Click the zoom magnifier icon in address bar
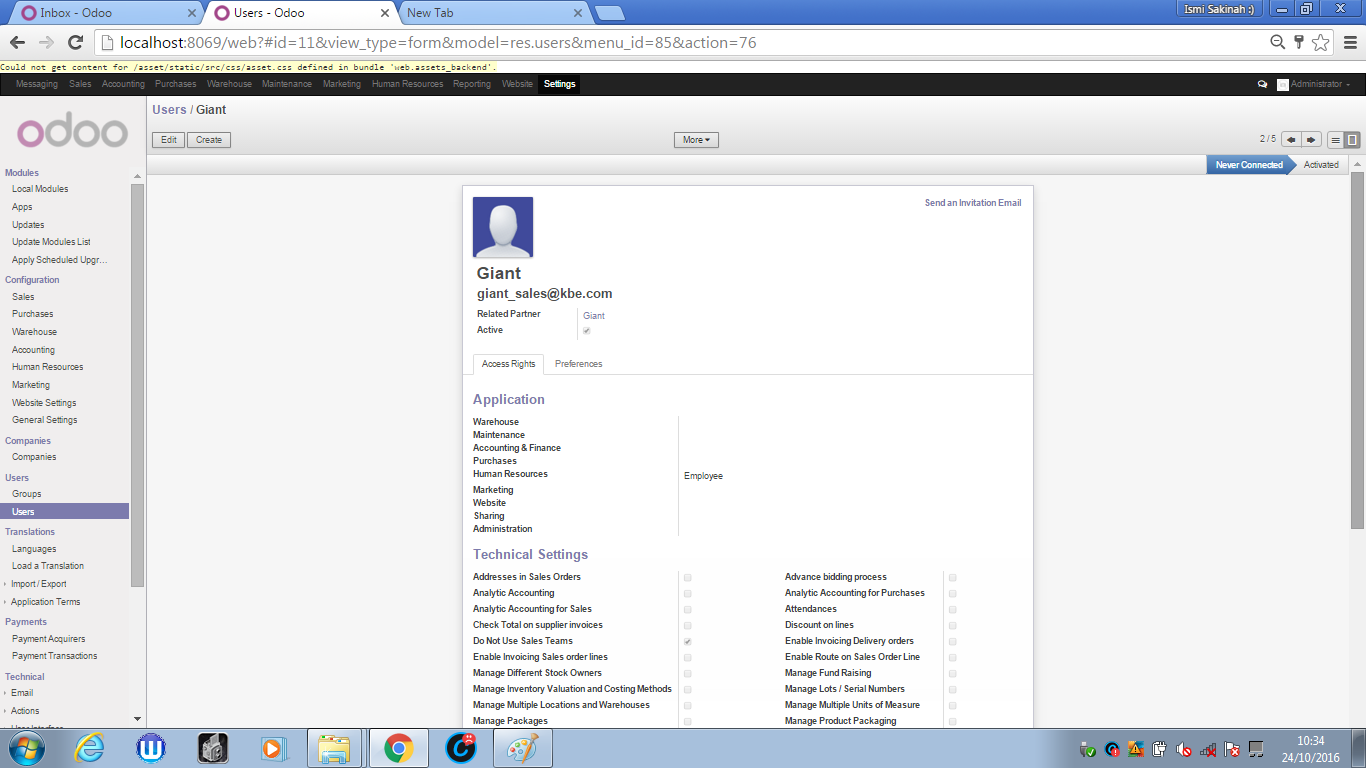Image resolution: width=1366 pixels, height=768 pixels. pyautogui.click(x=1278, y=42)
